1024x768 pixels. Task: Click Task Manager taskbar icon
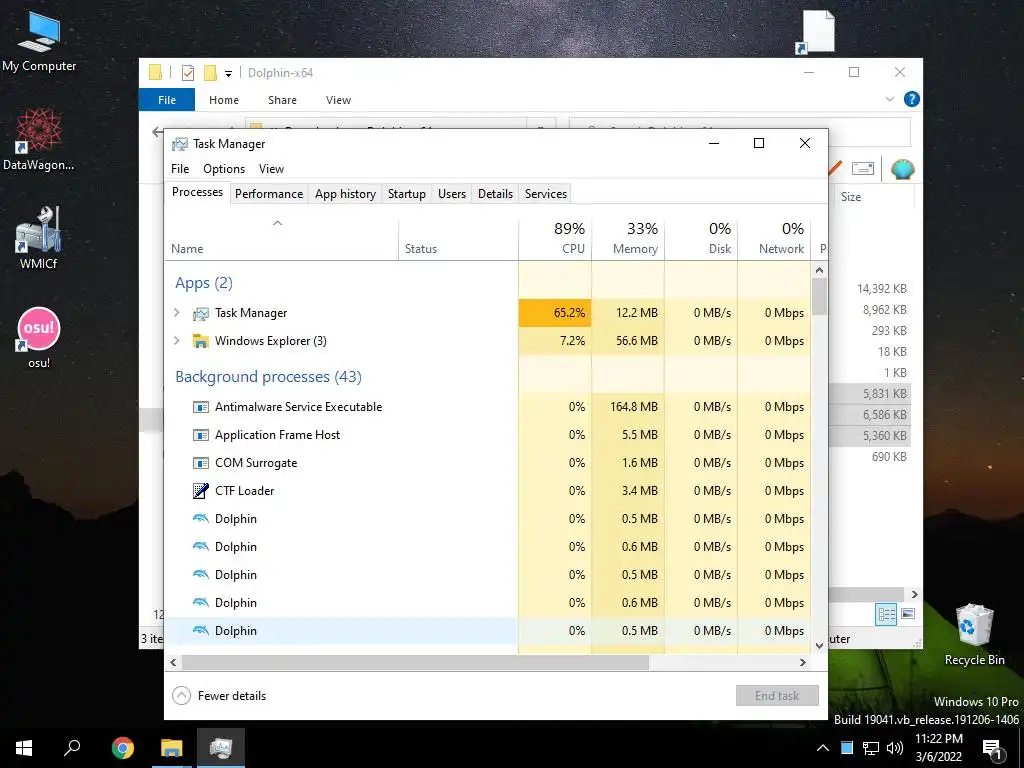coord(221,748)
